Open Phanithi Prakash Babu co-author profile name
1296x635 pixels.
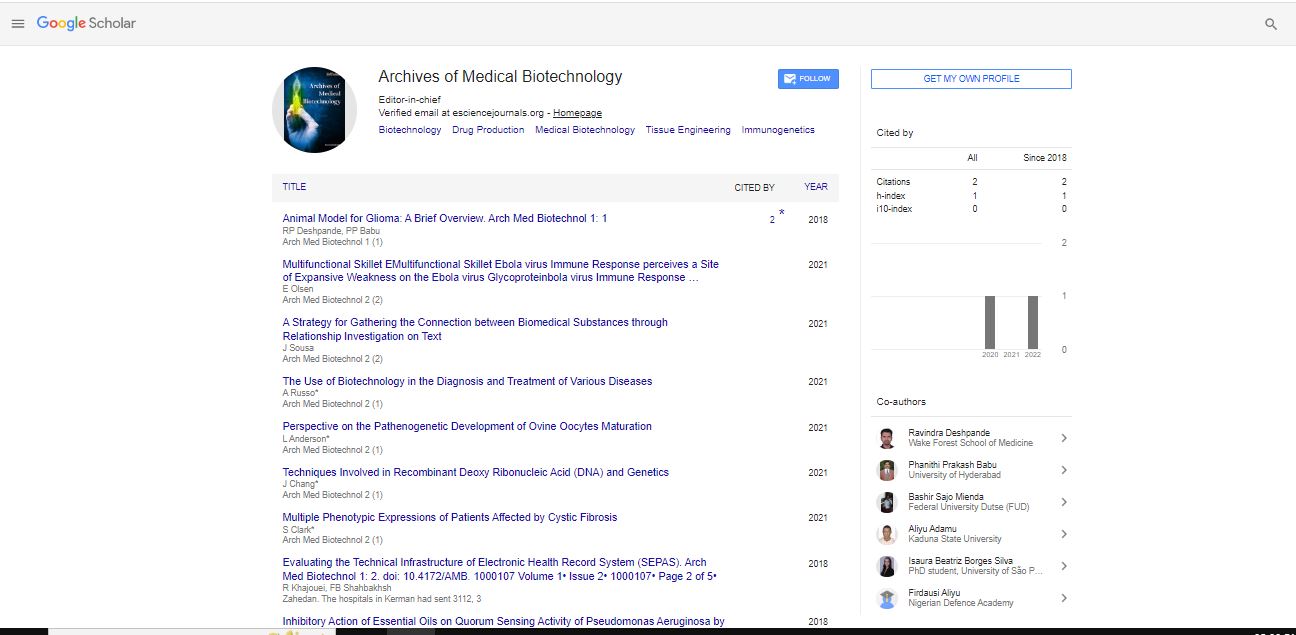952,465
